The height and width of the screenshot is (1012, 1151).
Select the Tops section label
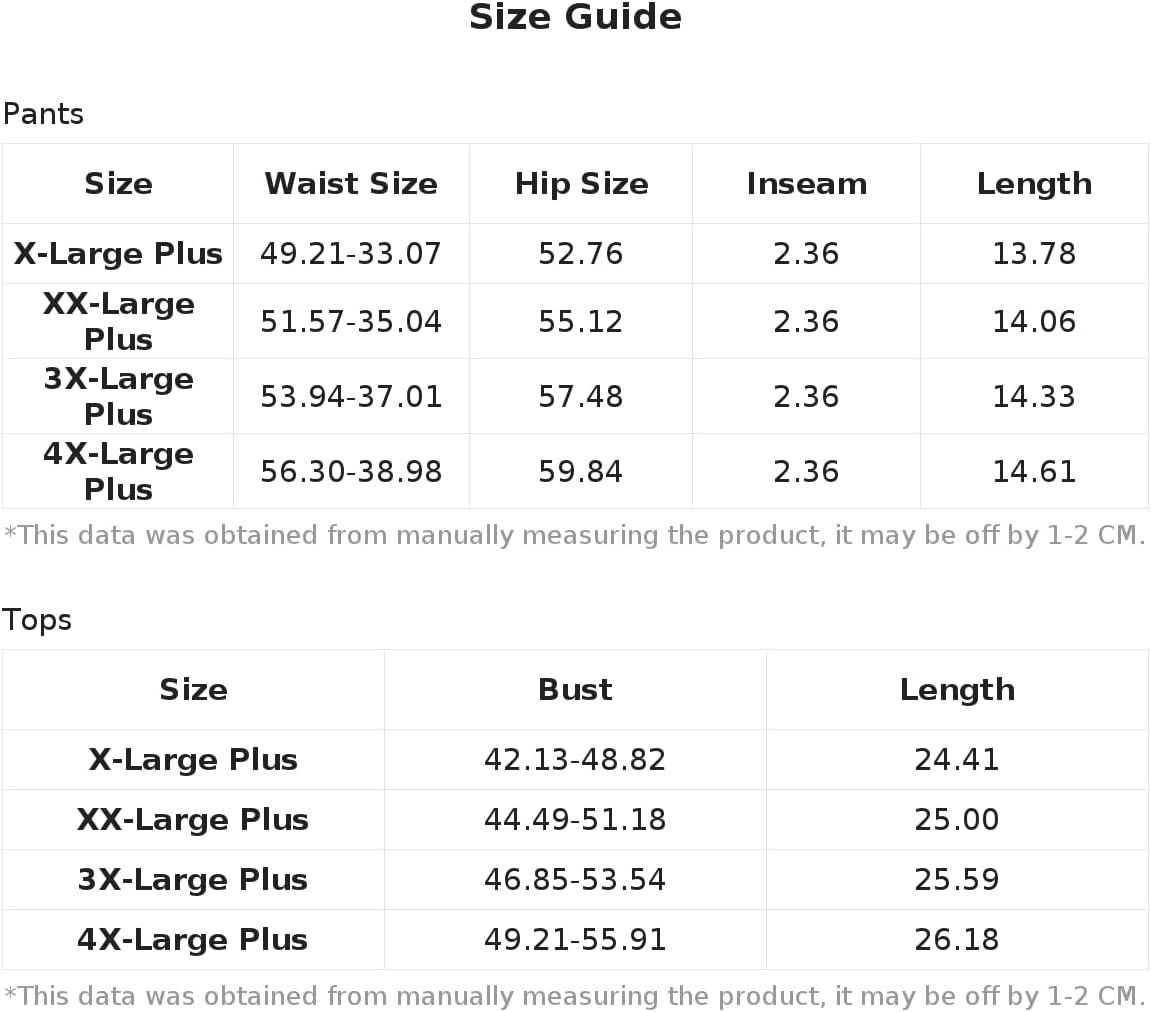tap(37, 620)
